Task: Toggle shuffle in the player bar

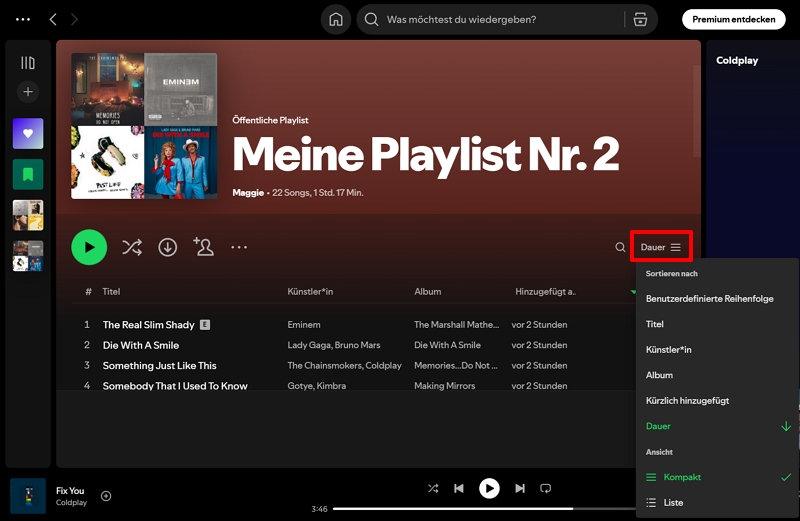Action: point(433,488)
